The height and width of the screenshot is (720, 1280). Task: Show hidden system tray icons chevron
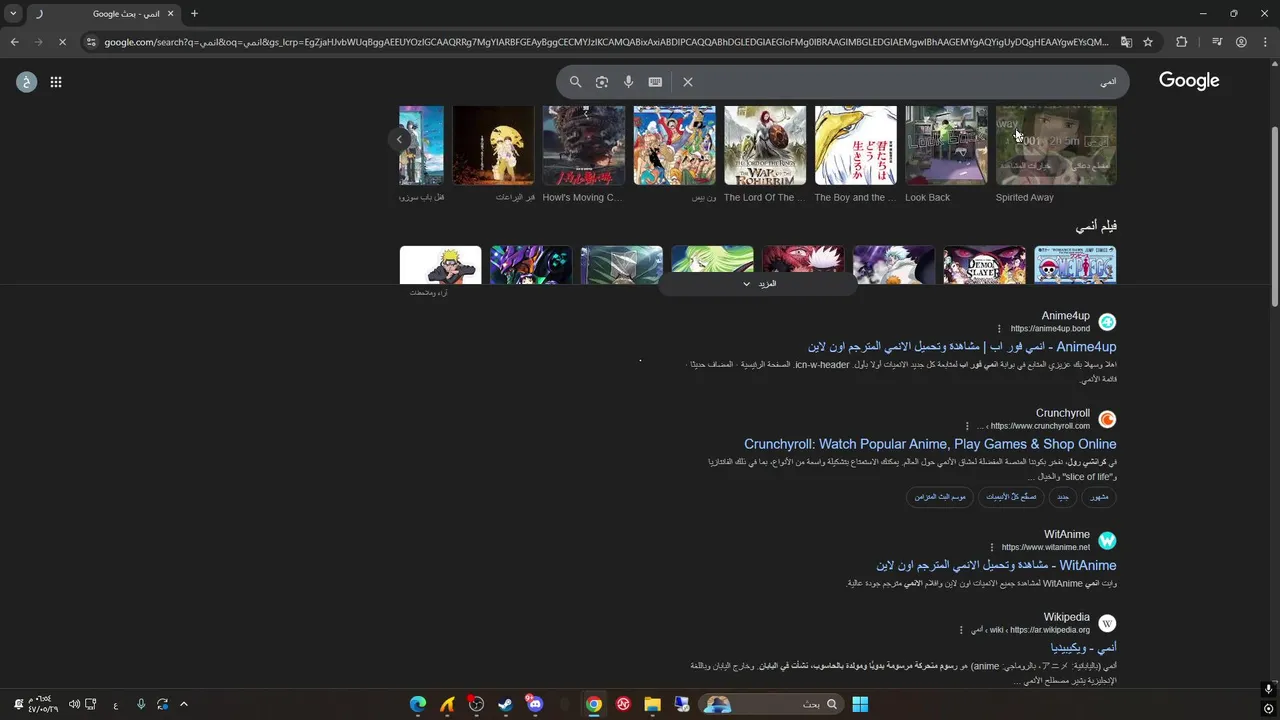click(x=184, y=704)
